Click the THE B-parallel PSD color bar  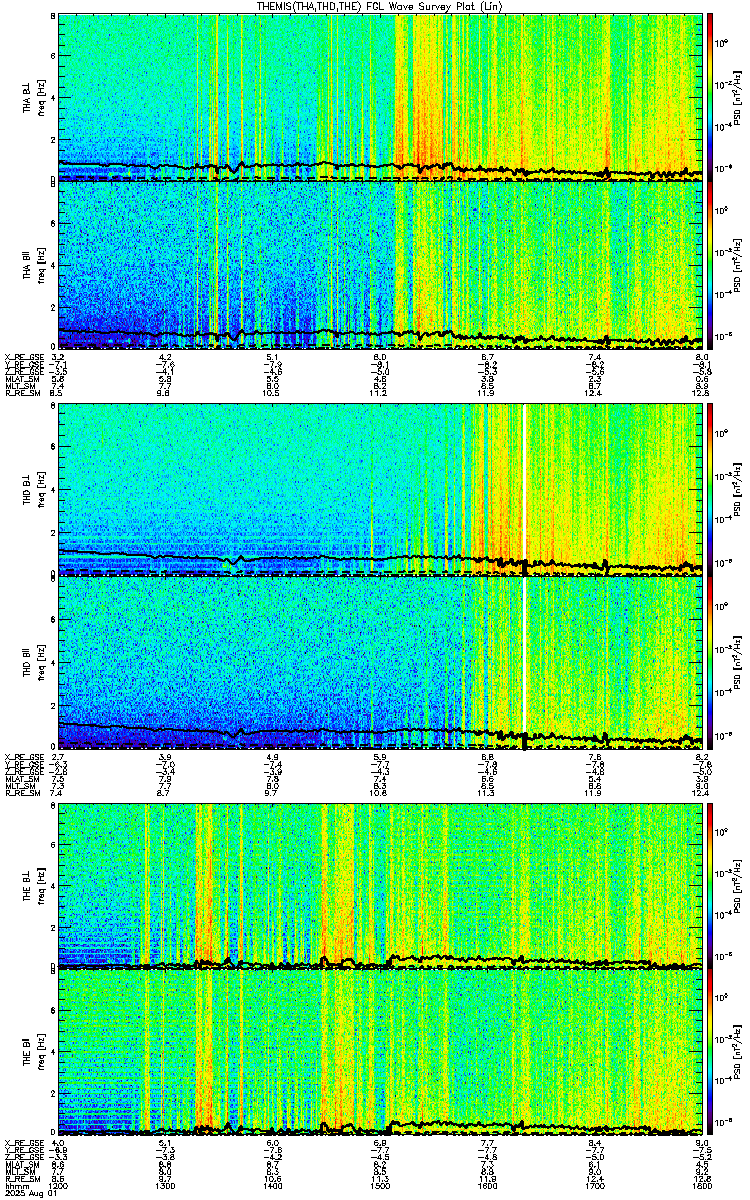[x=710, y=1054]
